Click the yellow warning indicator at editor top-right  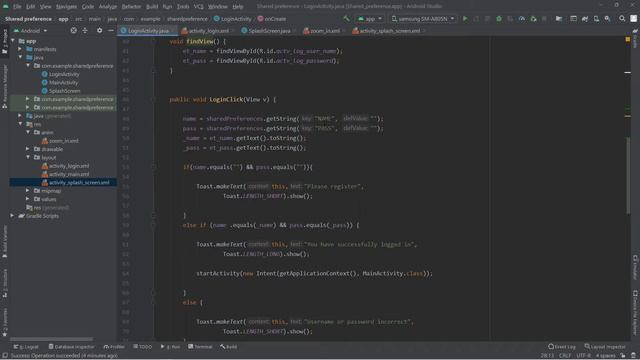[x=628, y=39]
